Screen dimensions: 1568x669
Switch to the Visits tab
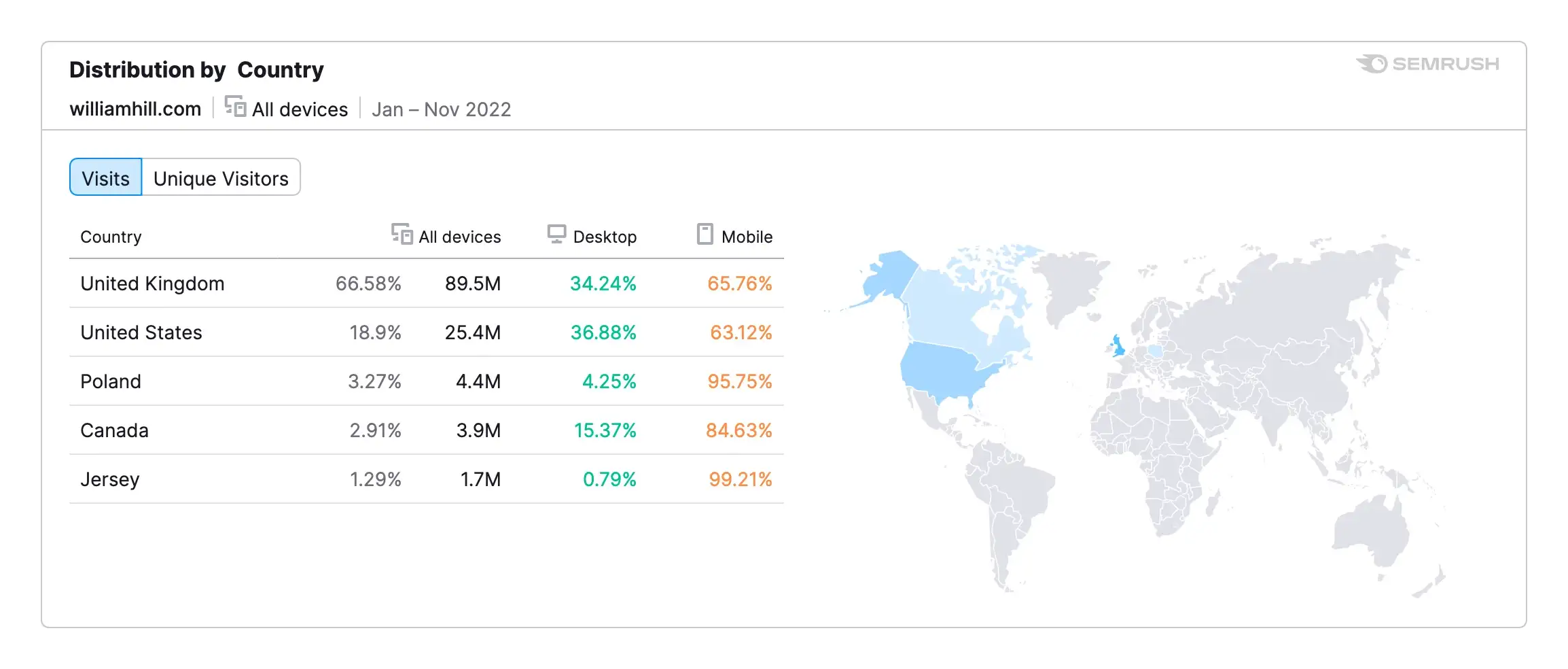106,177
